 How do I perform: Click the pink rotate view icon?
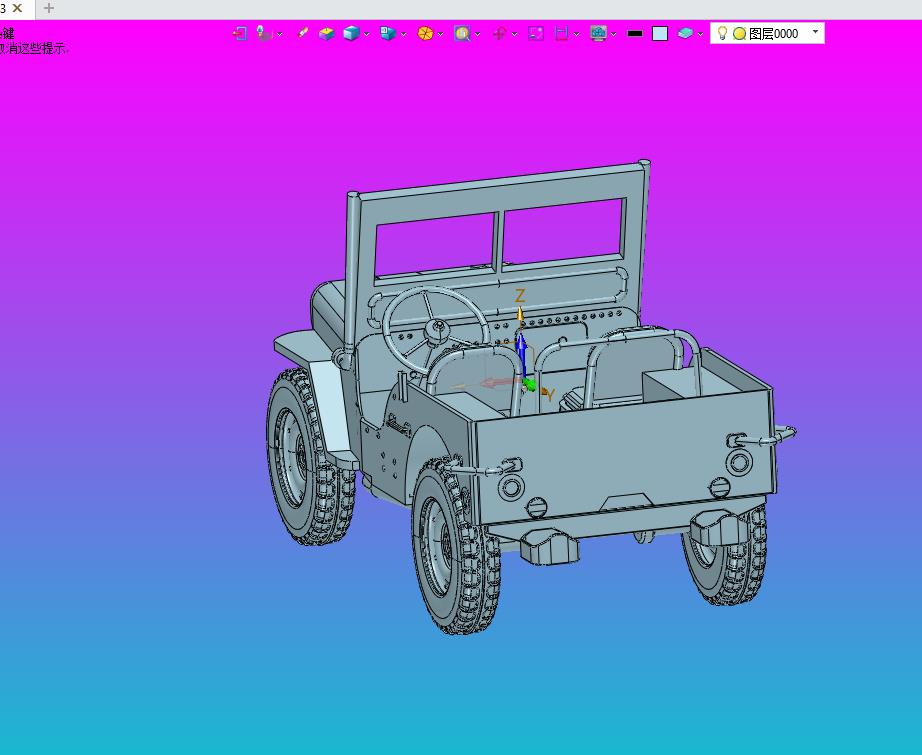[x=499, y=34]
